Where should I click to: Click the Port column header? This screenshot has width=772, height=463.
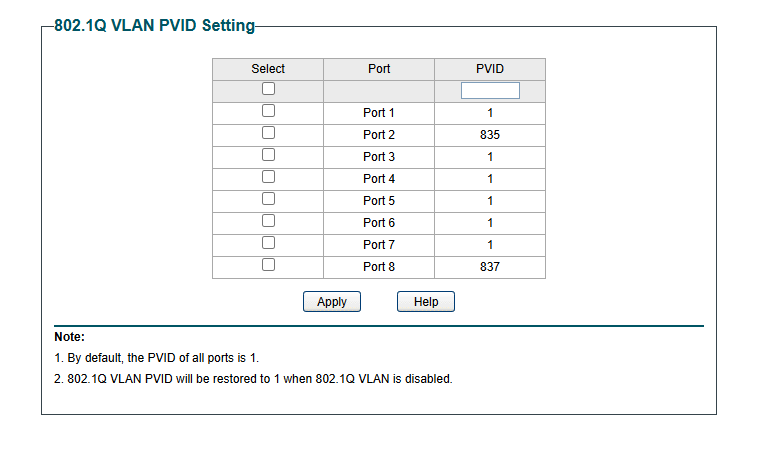click(x=379, y=69)
